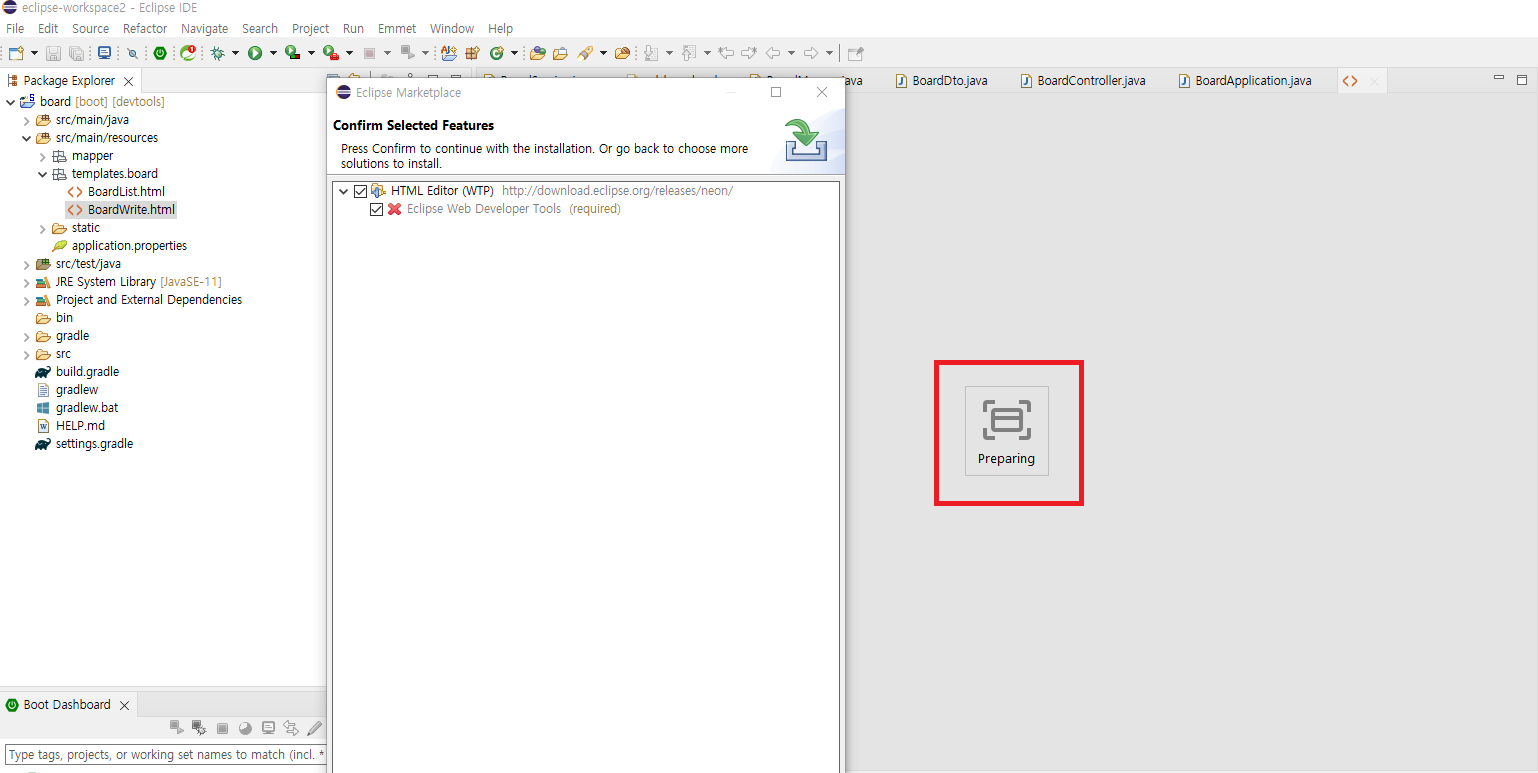
Task: Open the Run configurations dropdown arrow
Action: click(273, 53)
